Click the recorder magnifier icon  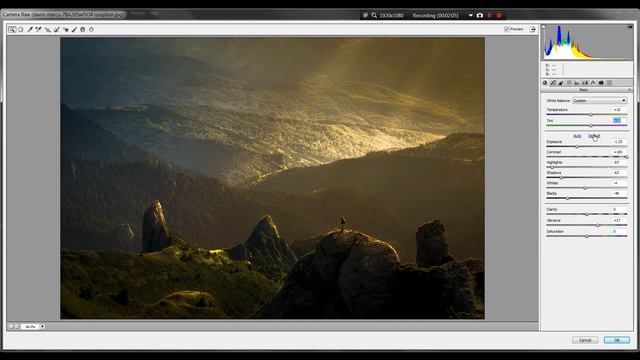(x=374, y=16)
